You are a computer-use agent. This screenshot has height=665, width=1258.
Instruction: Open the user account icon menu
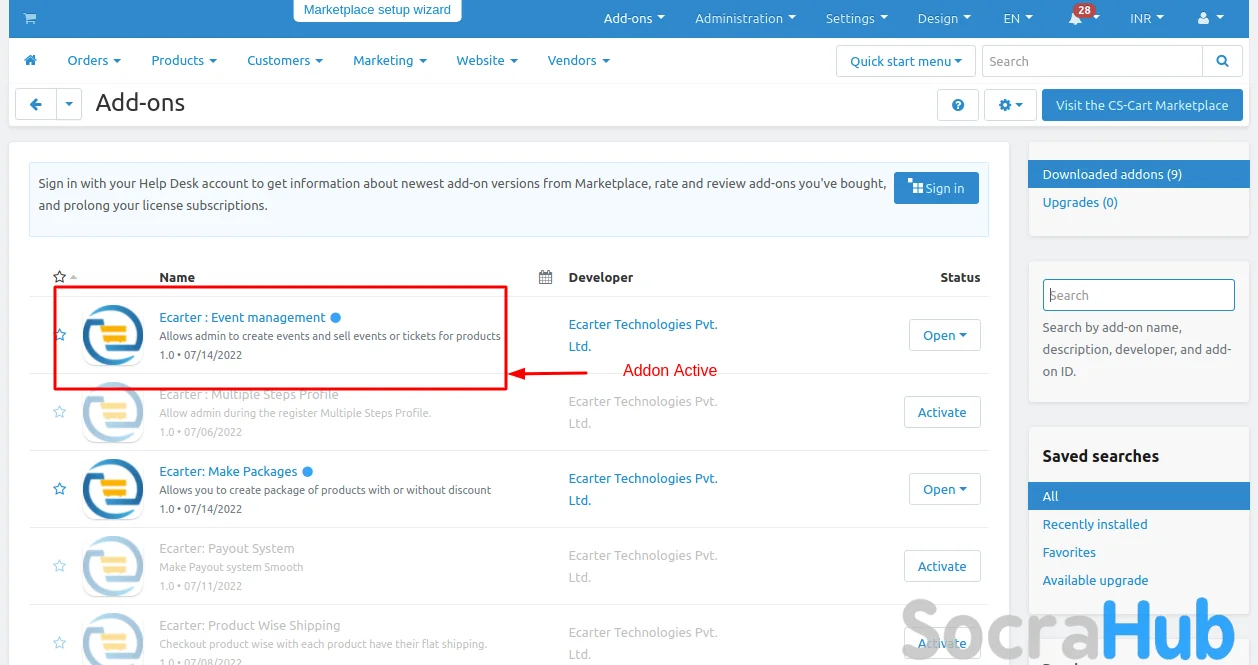click(1208, 19)
